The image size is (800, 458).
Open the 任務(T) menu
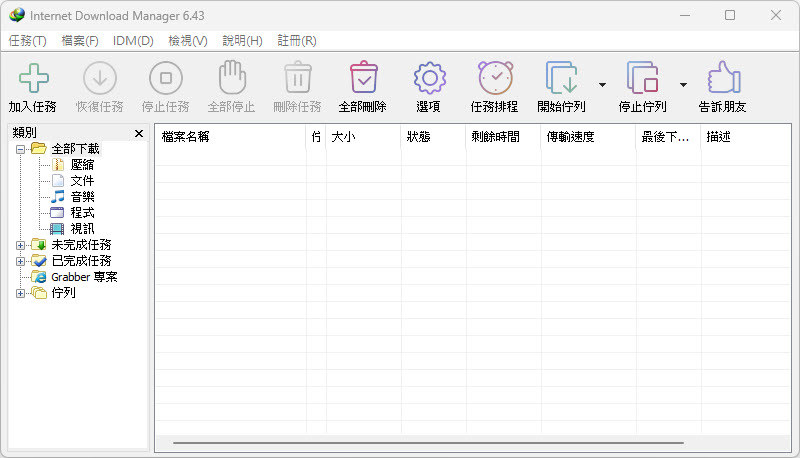(x=28, y=40)
